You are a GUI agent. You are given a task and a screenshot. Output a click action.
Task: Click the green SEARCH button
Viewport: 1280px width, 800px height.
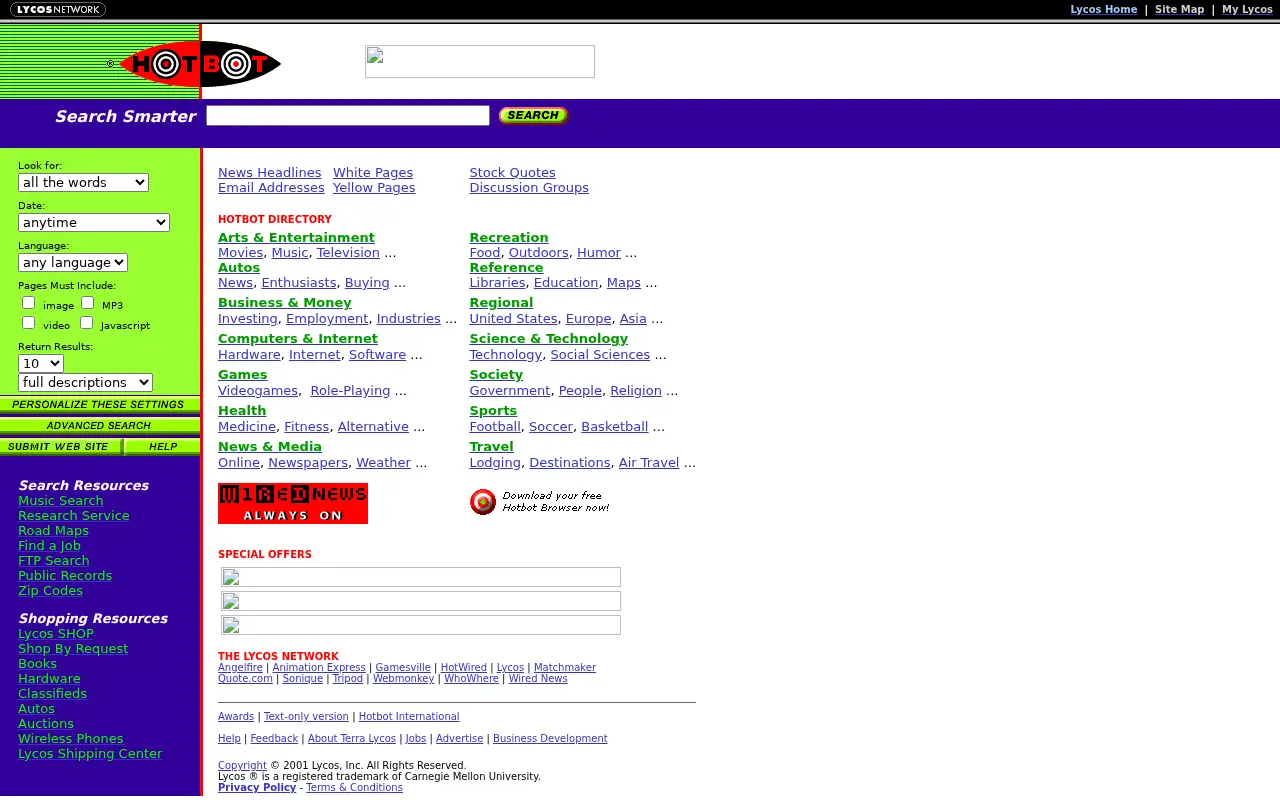(533, 116)
